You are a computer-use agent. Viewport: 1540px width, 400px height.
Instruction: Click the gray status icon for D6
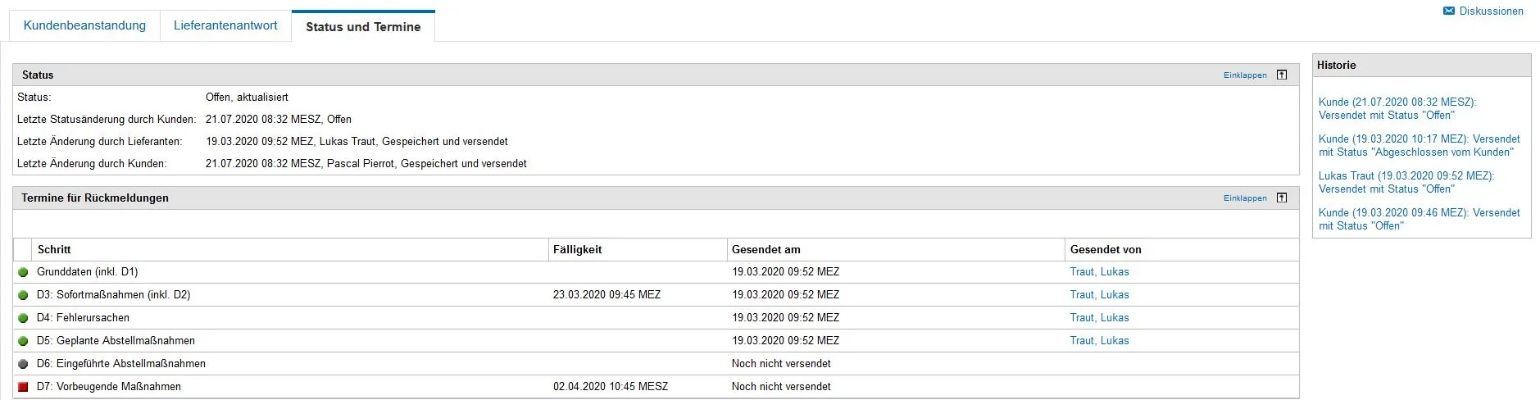pyautogui.click(x=23, y=364)
